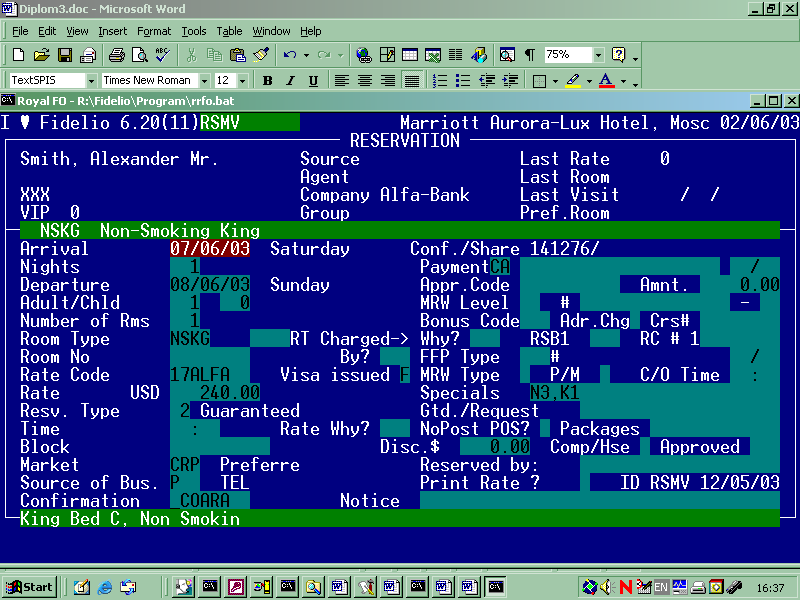Open the Table menu
Screen dimensions: 800x600
(x=229, y=31)
